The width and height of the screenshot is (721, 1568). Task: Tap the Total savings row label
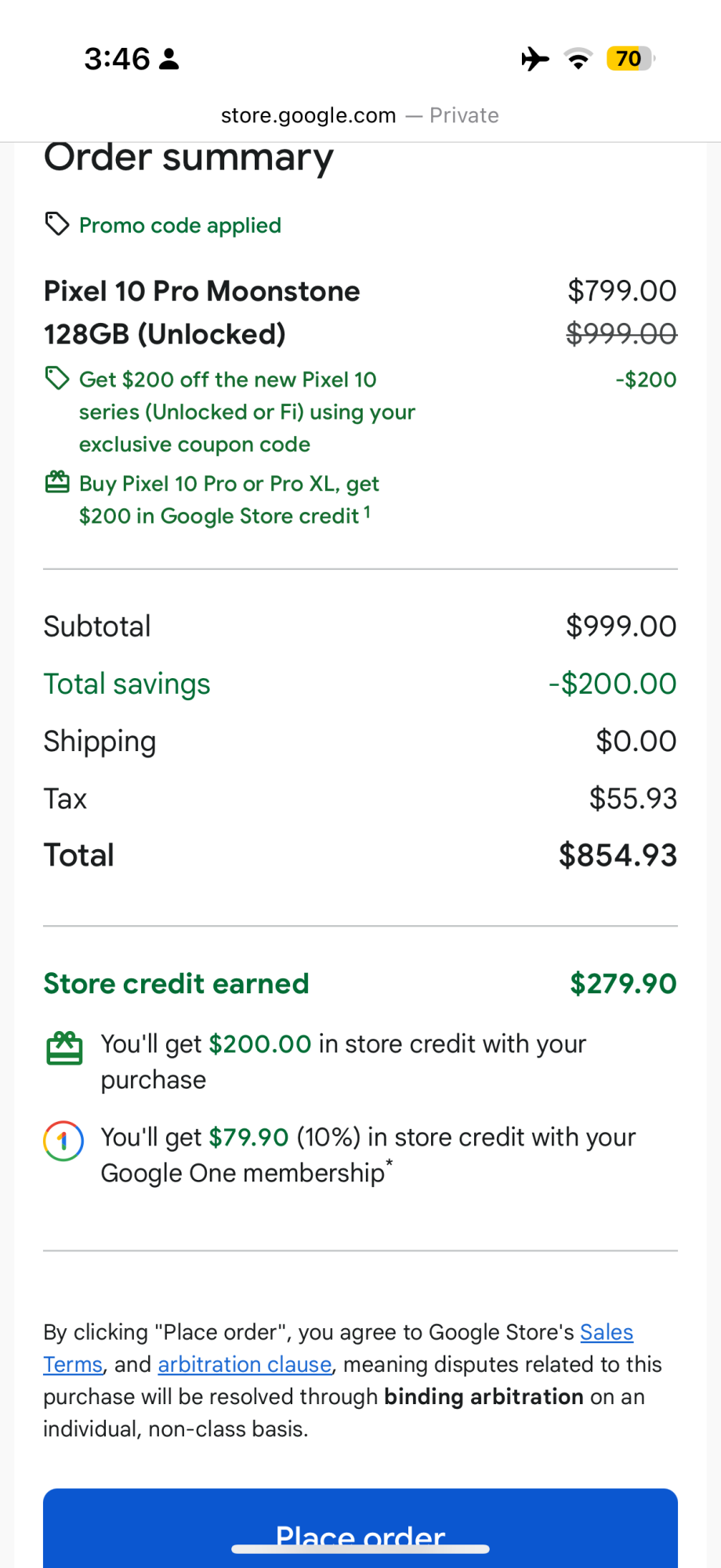pos(127,684)
